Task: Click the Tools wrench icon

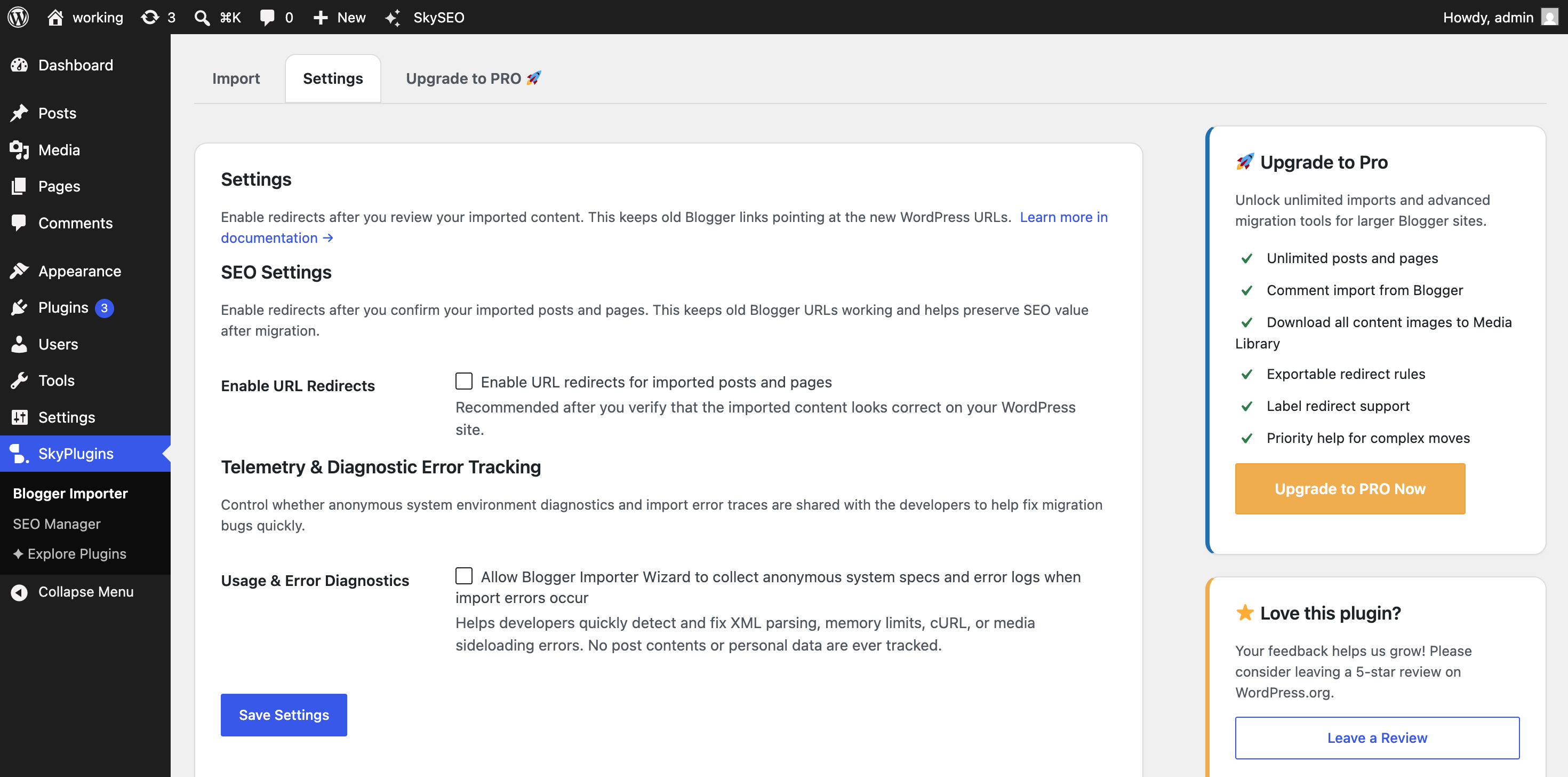Action: coord(20,380)
